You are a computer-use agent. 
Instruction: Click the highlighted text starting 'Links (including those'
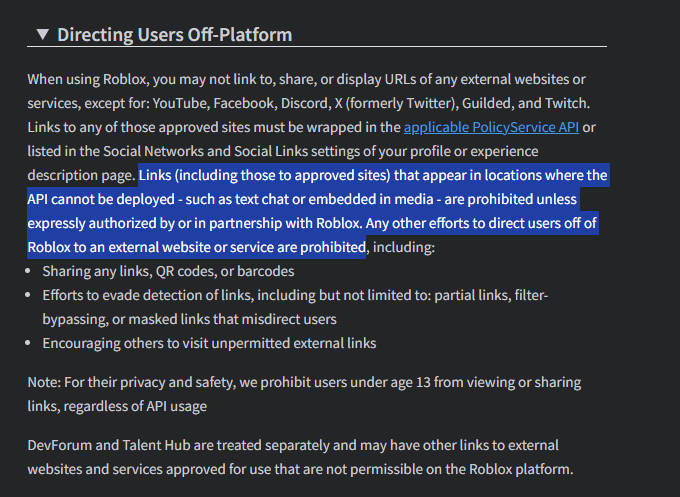(318, 211)
